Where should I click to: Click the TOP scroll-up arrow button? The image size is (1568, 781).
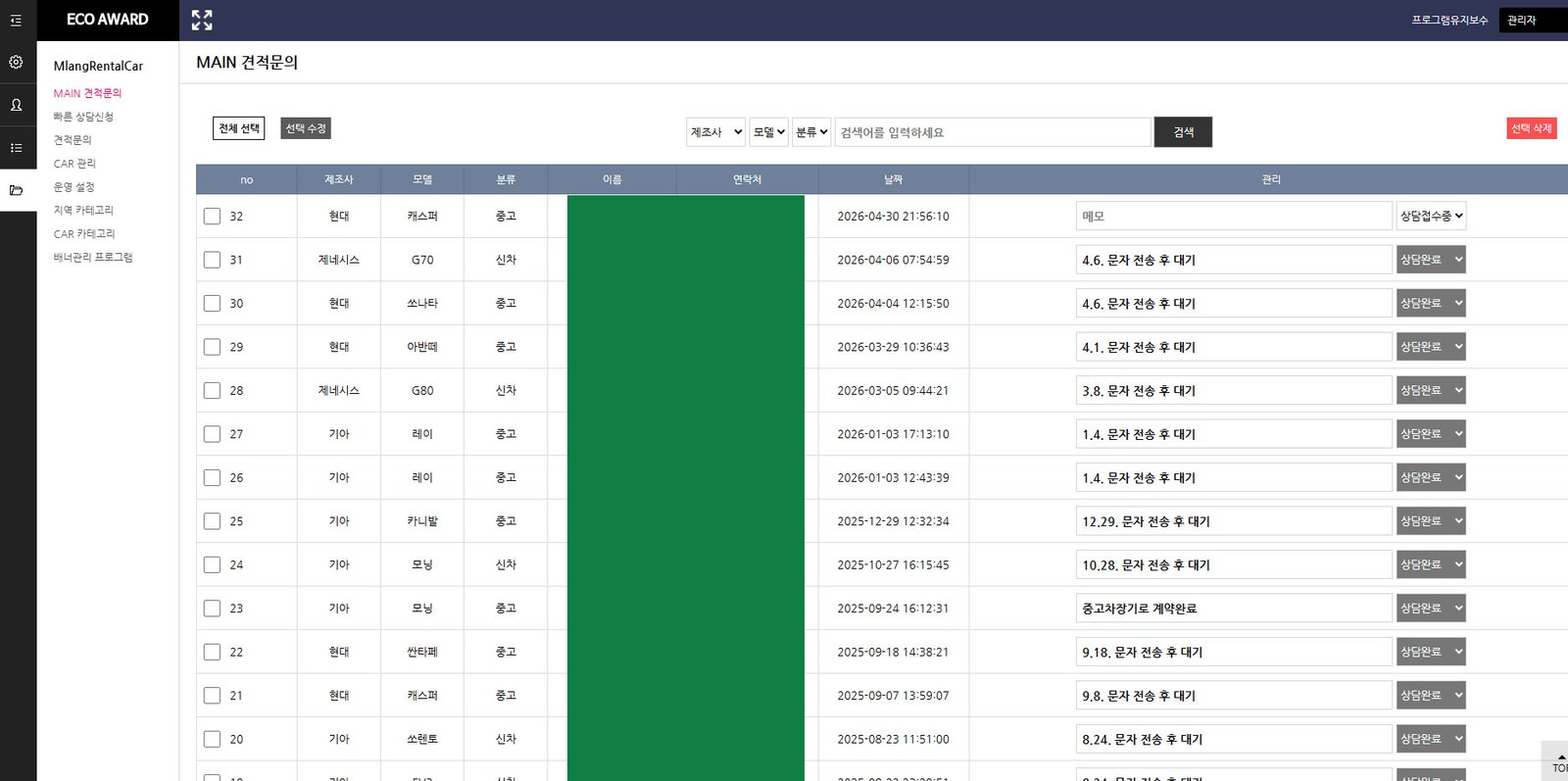(x=1558, y=761)
